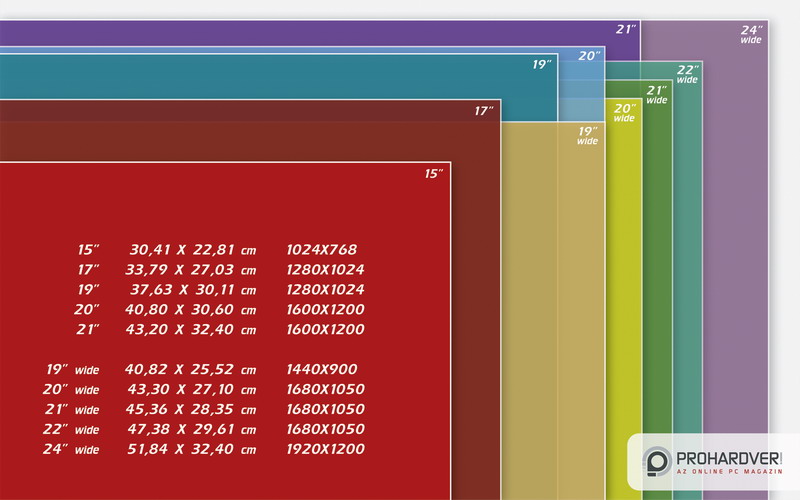Select the 1440X900 resolution entry

pyautogui.click(x=321, y=369)
